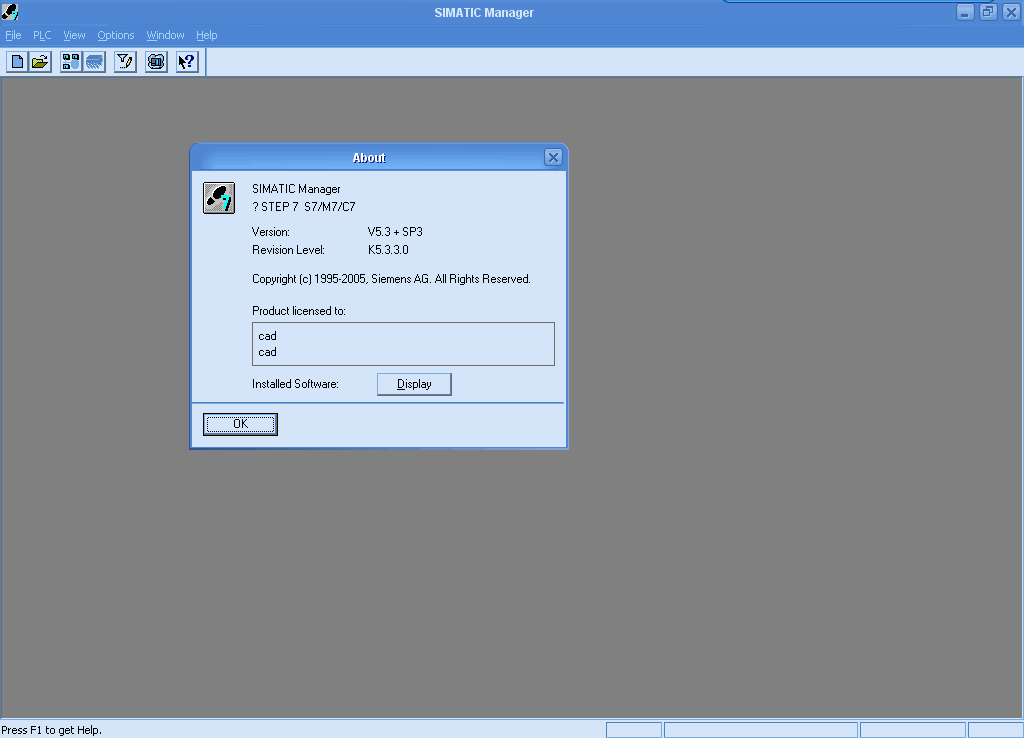Activate the What's This help pointer icon
Screen dimensions: 1024x738
(x=187, y=62)
